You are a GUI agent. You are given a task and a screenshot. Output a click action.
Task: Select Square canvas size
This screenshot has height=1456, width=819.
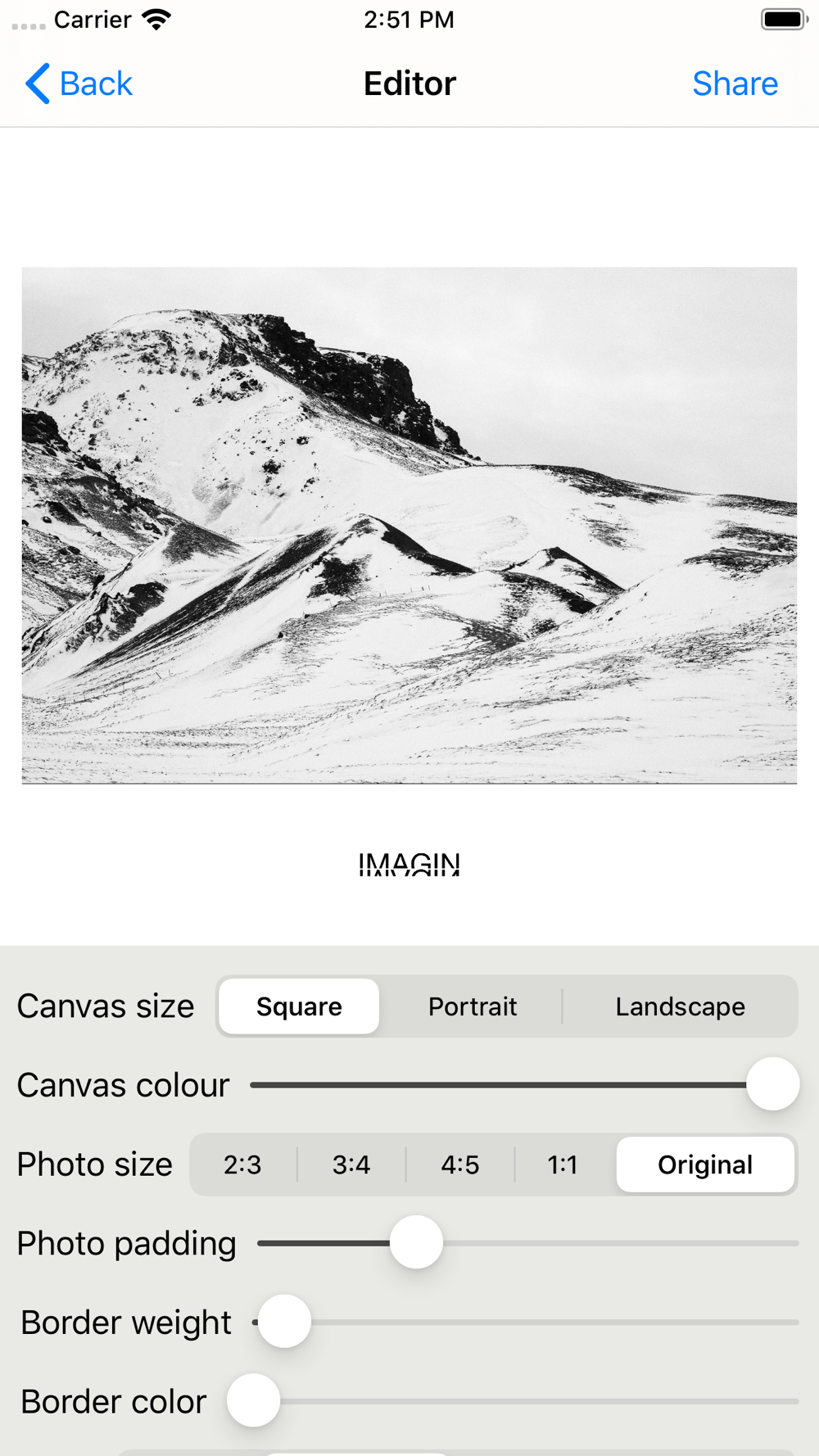(299, 1006)
